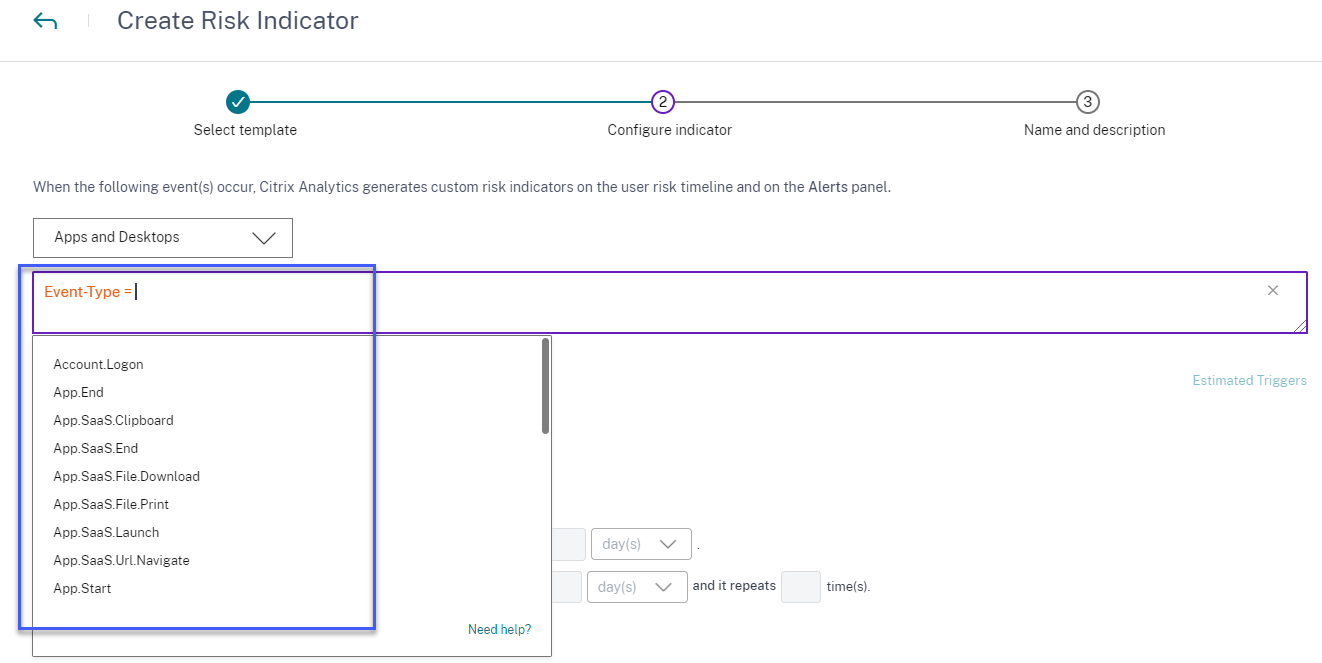Click the back arrow icon
Image resolution: width=1322 pixels, height=663 pixels.
coord(45,21)
